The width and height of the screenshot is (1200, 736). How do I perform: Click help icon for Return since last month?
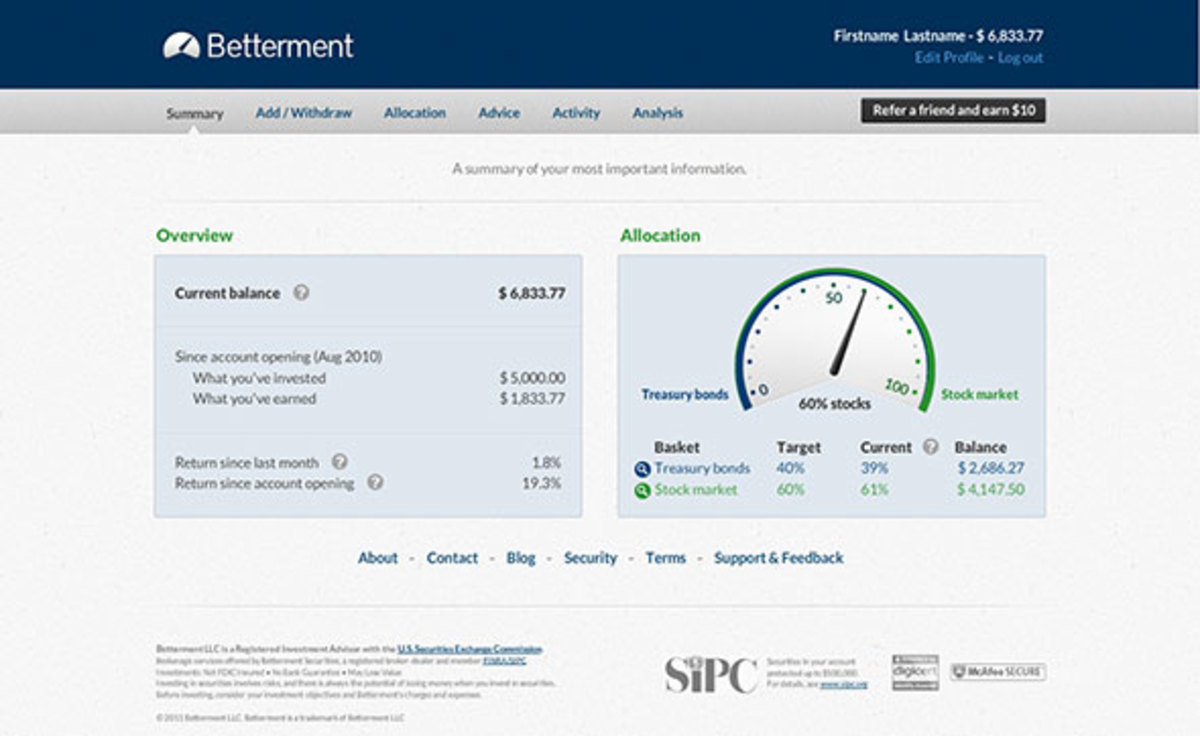[x=339, y=462]
